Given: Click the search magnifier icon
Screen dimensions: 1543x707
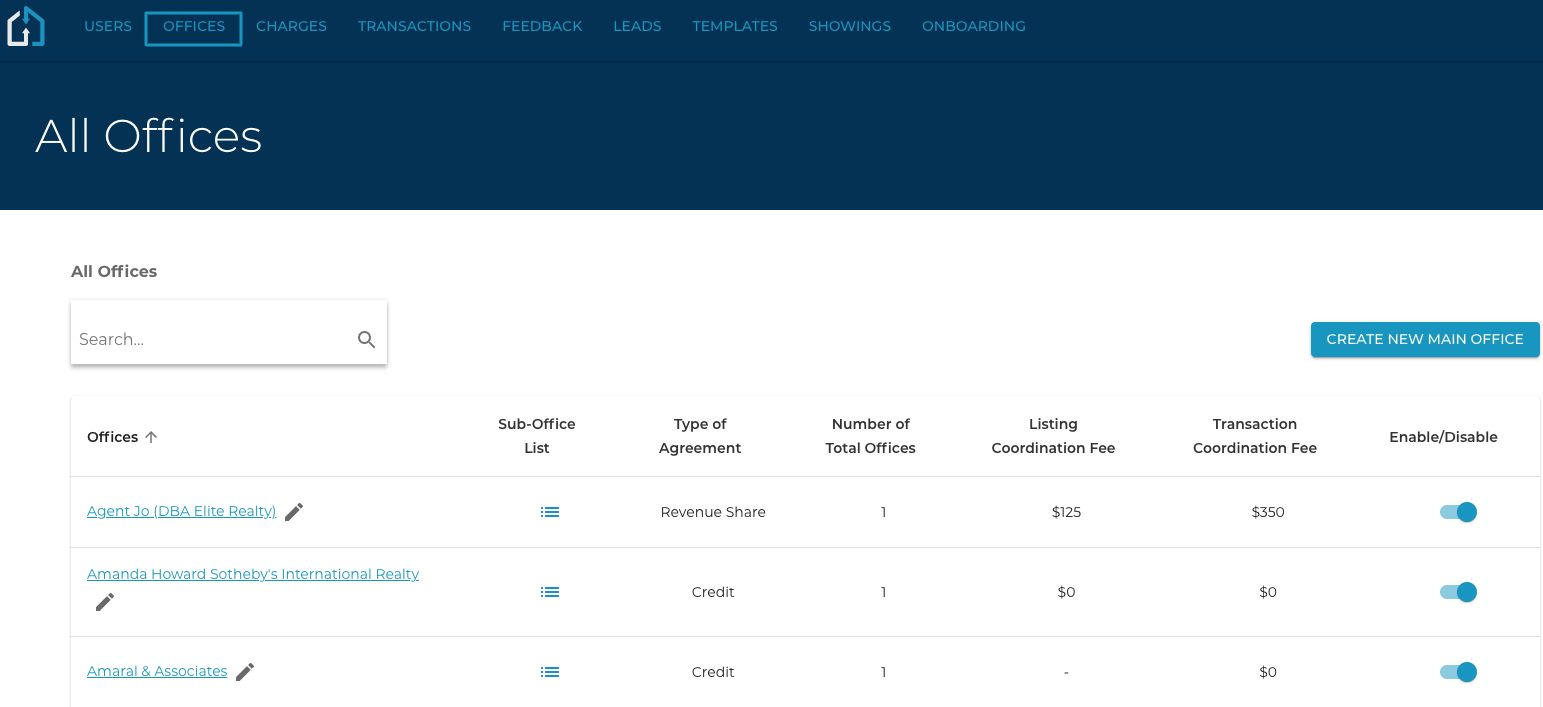Looking at the screenshot, I should (x=366, y=340).
